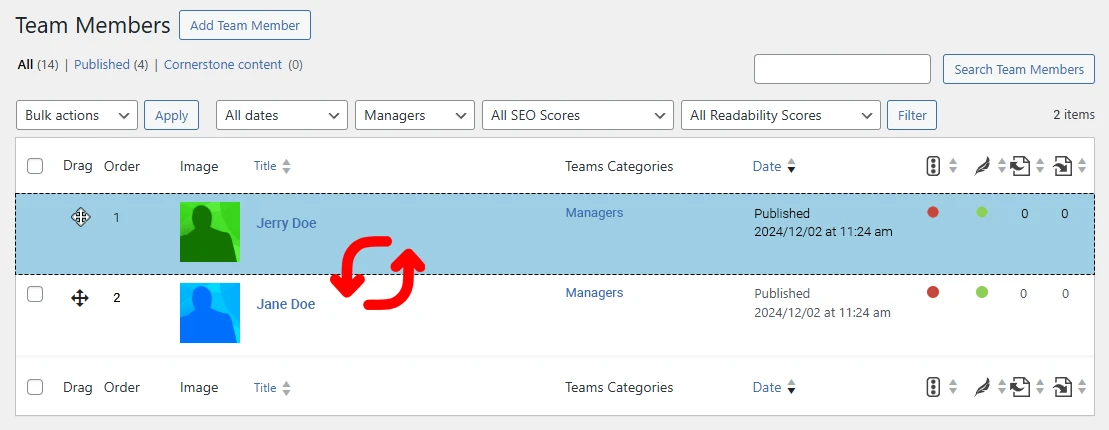Click the Filter button
1109x430 pixels.
912,115
